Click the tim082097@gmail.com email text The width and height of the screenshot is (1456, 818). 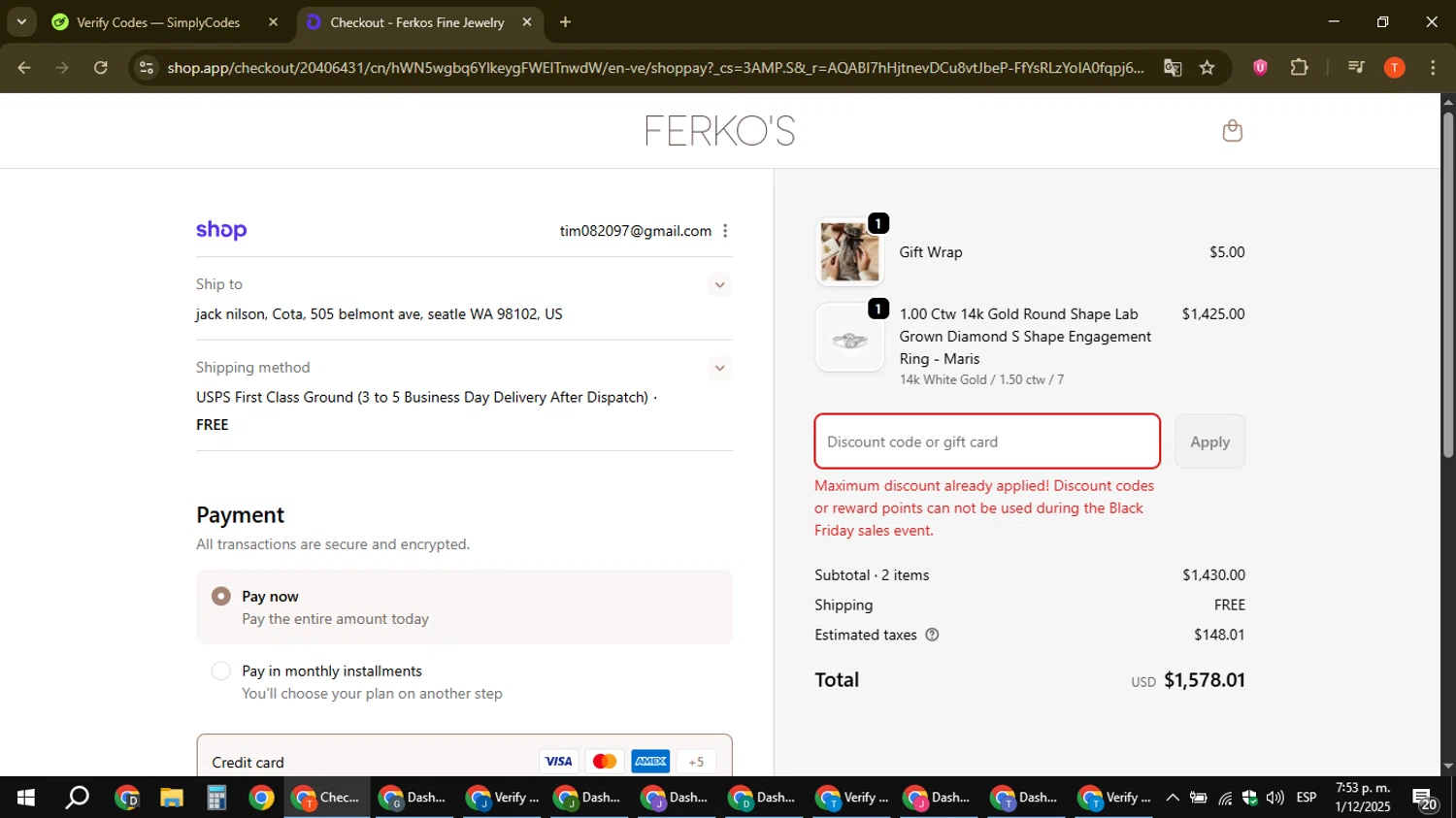(x=636, y=231)
